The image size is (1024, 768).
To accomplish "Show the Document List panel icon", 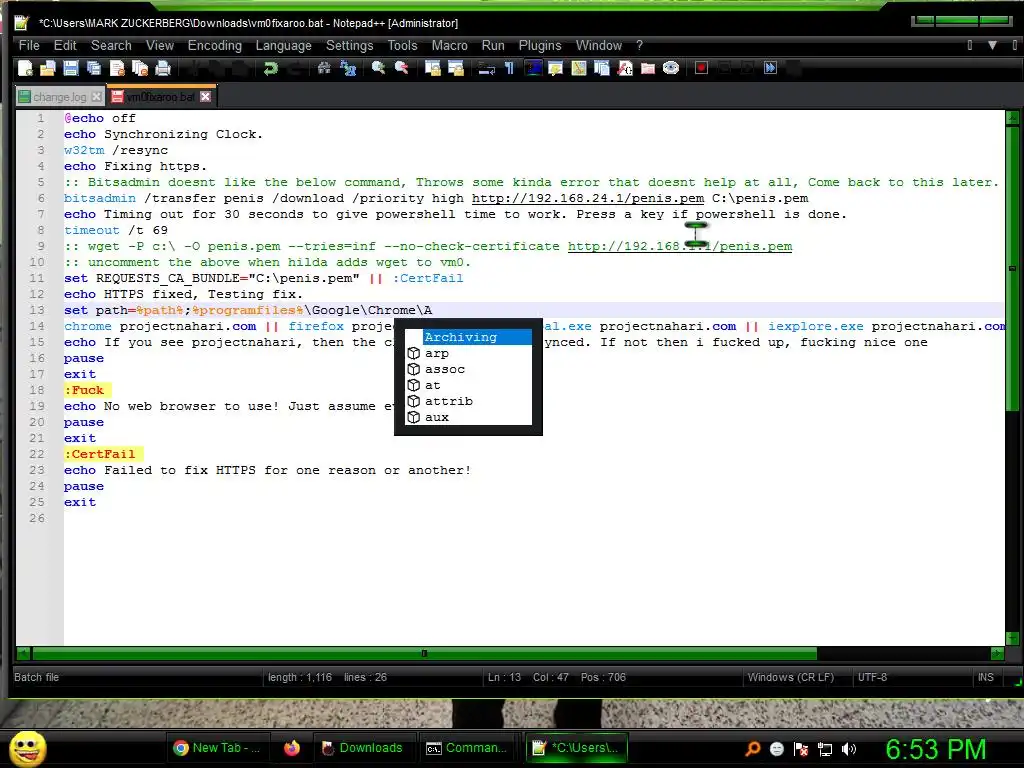I will point(601,68).
